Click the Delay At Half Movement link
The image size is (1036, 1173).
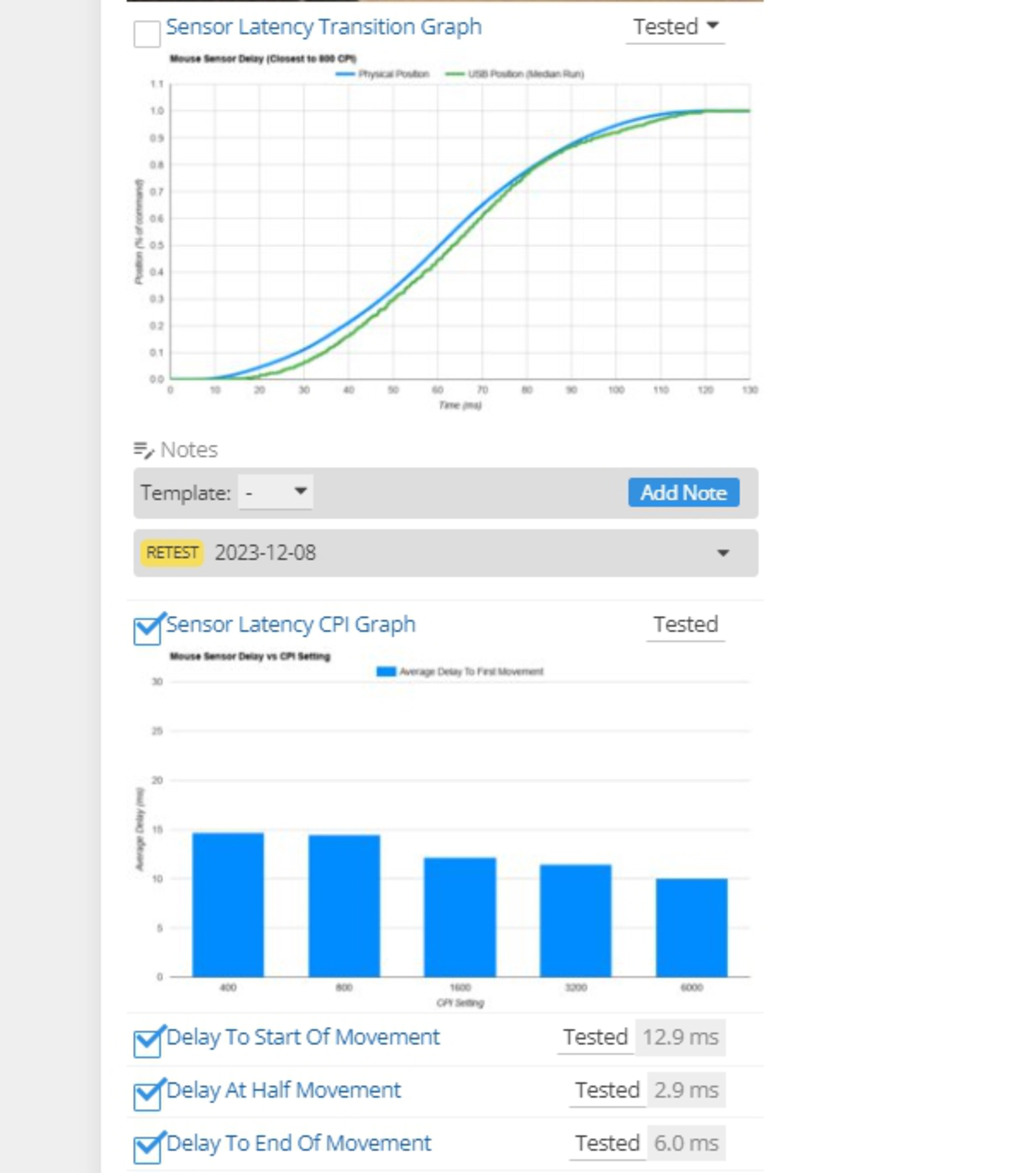click(x=283, y=1090)
